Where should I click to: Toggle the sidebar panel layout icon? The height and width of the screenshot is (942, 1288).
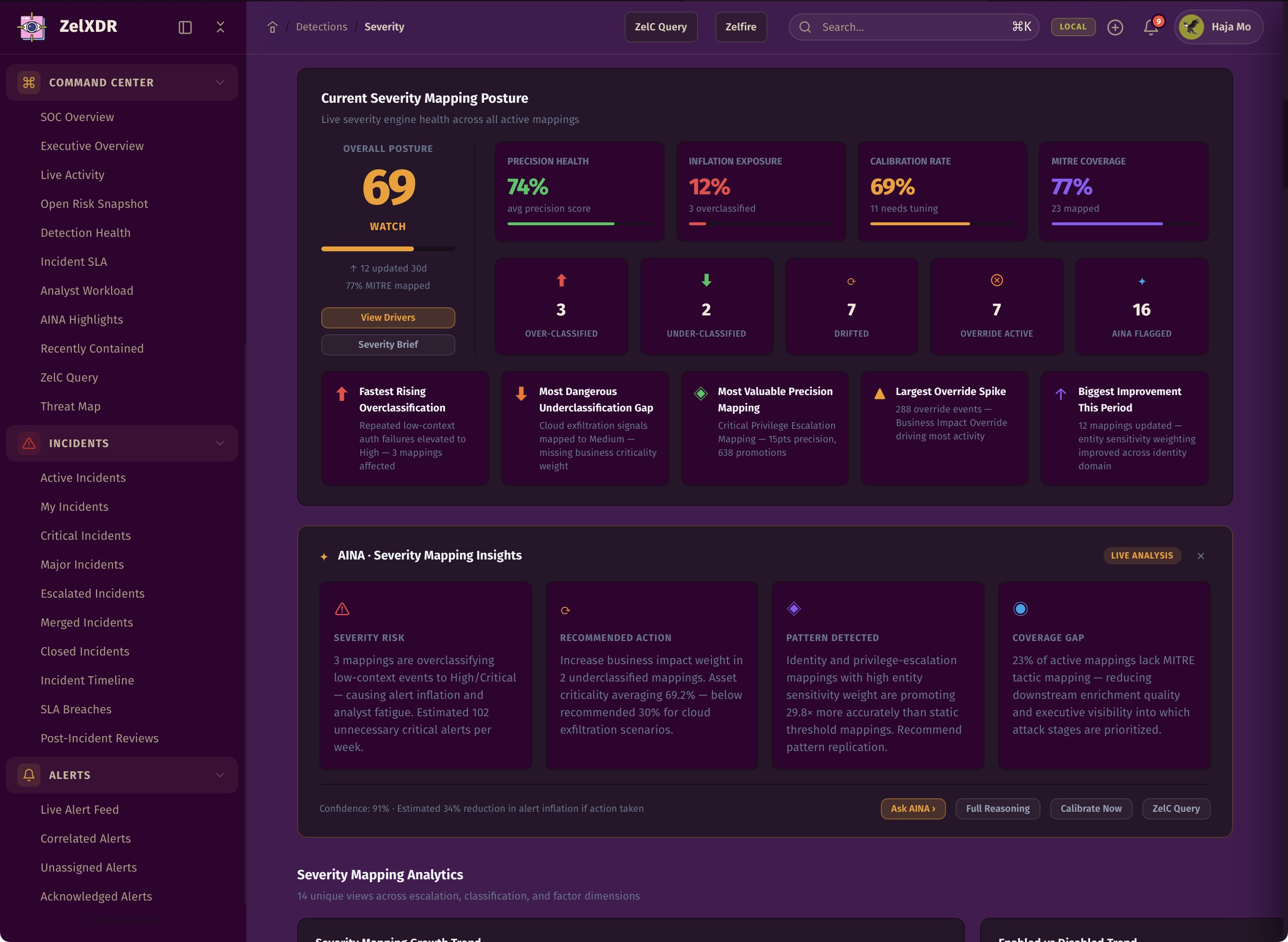click(x=185, y=27)
